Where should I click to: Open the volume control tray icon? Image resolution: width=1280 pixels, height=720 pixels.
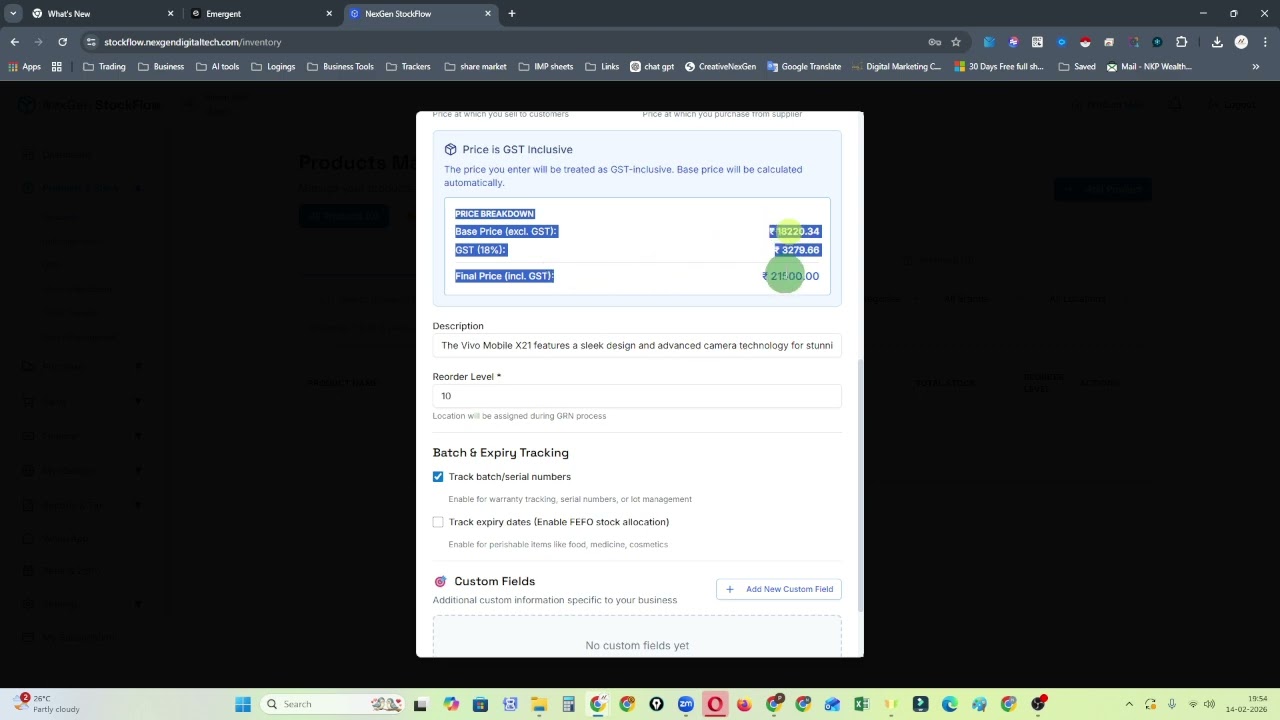[1208, 704]
